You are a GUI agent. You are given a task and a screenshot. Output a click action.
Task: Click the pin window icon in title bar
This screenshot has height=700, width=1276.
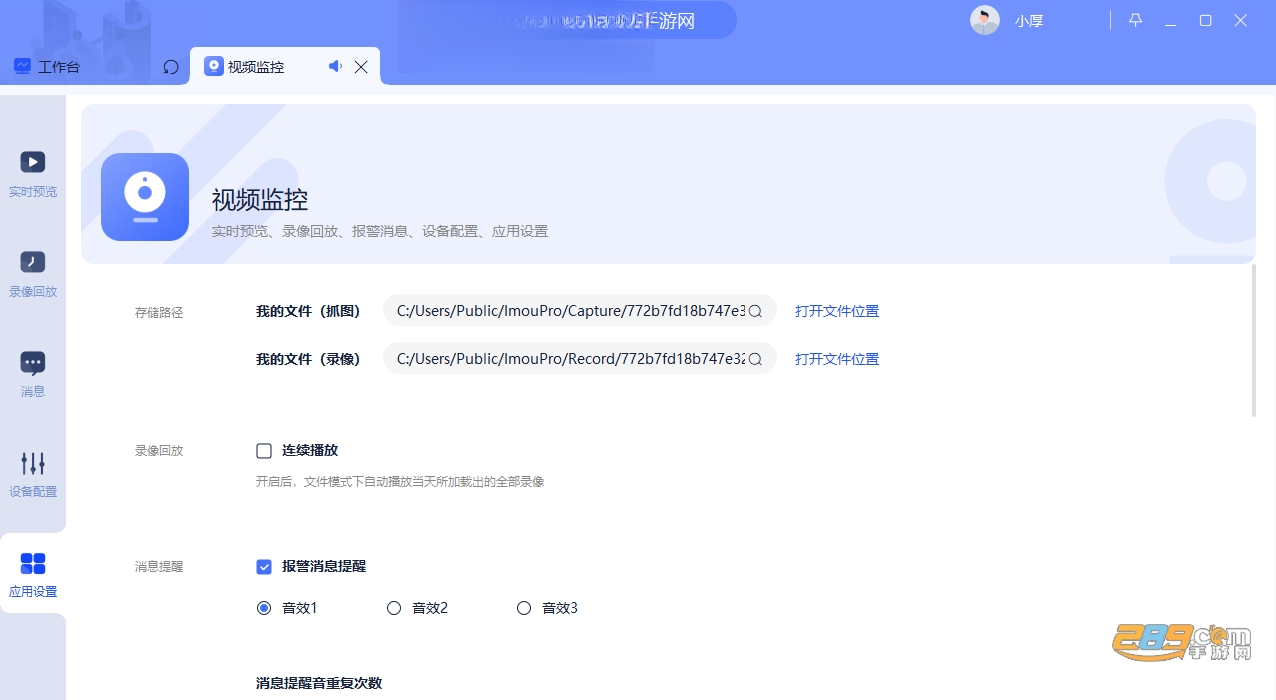click(x=1135, y=20)
